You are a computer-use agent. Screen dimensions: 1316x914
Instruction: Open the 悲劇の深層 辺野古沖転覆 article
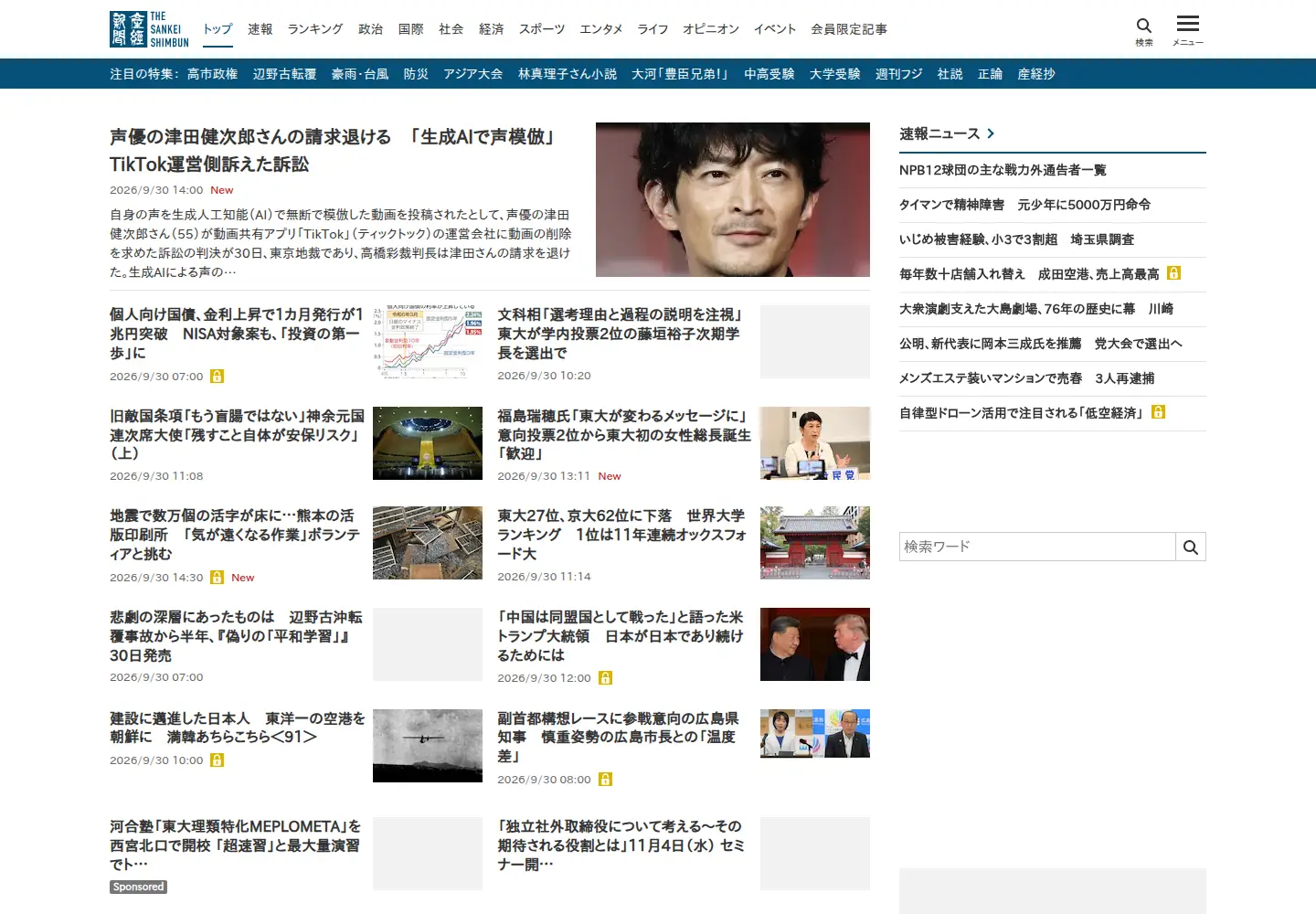coord(236,636)
